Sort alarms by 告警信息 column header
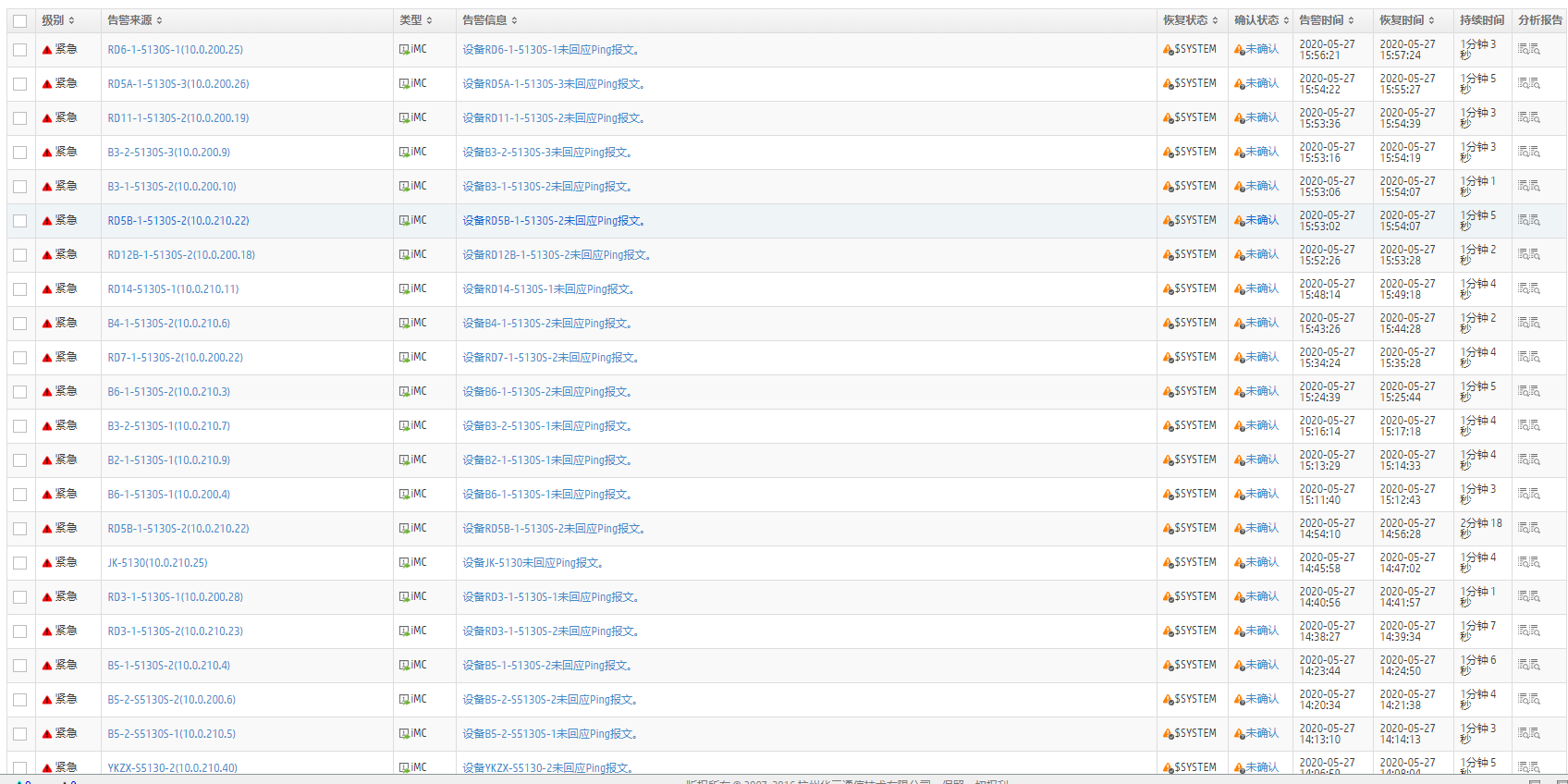The image size is (1568, 784). pyautogui.click(x=490, y=20)
